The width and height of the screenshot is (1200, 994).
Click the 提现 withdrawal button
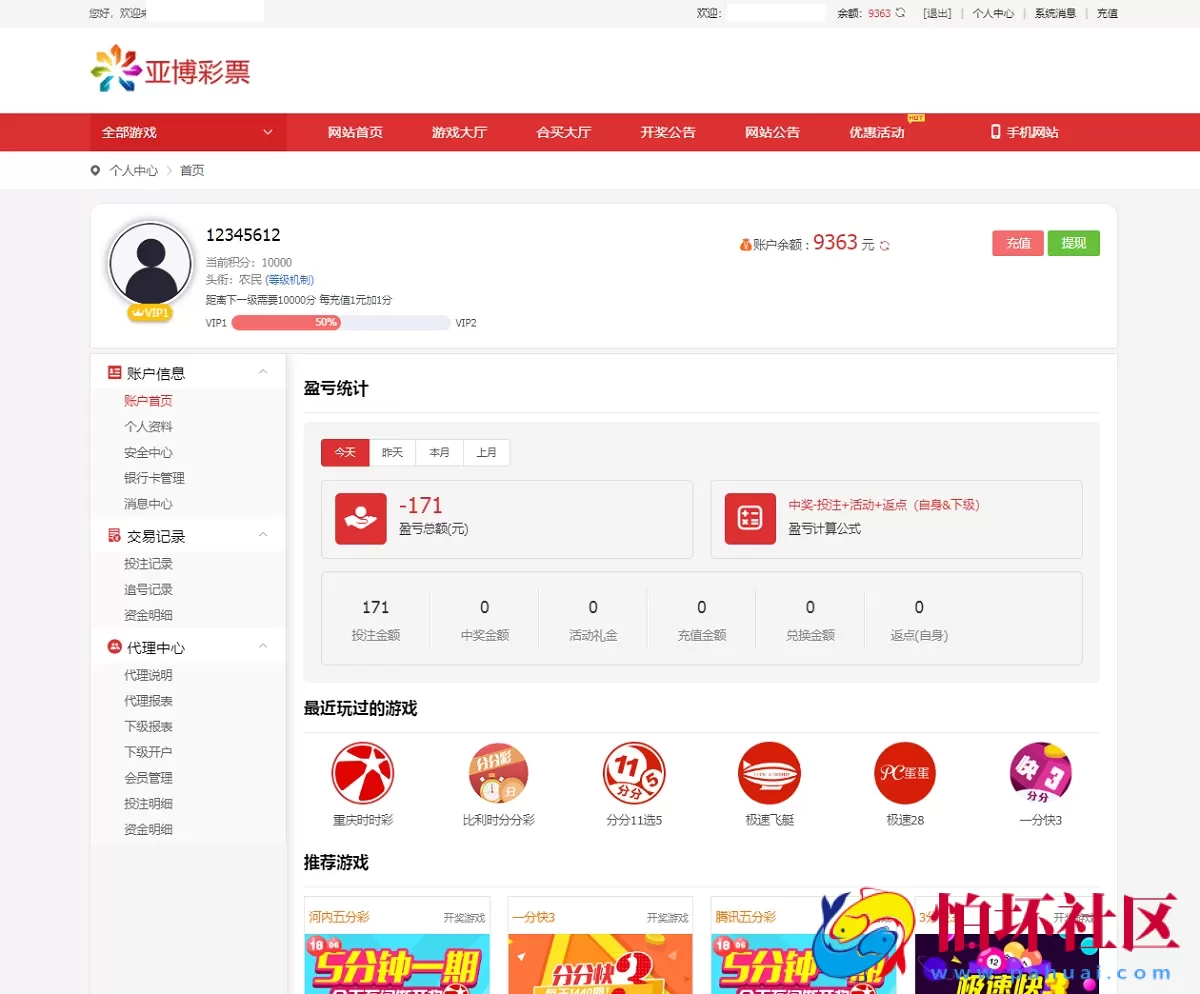(x=1073, y=243)
